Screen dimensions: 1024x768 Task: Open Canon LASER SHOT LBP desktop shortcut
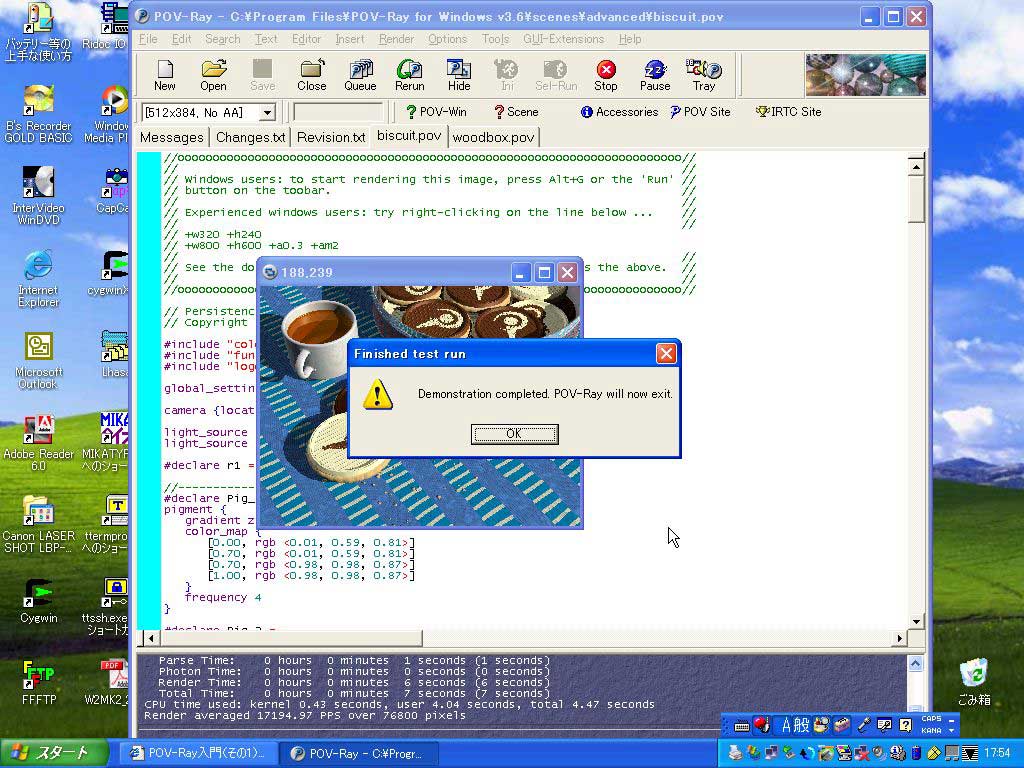point(38,524)
